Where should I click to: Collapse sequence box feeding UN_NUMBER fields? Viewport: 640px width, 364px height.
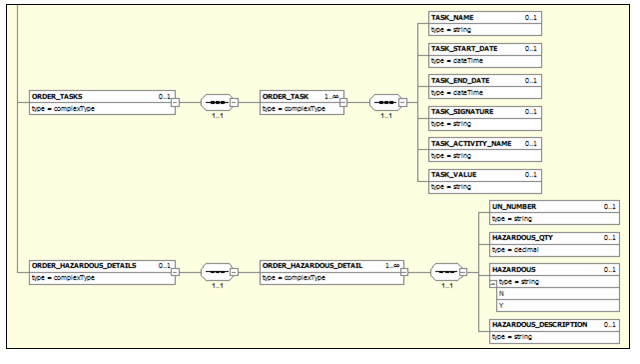463,272
